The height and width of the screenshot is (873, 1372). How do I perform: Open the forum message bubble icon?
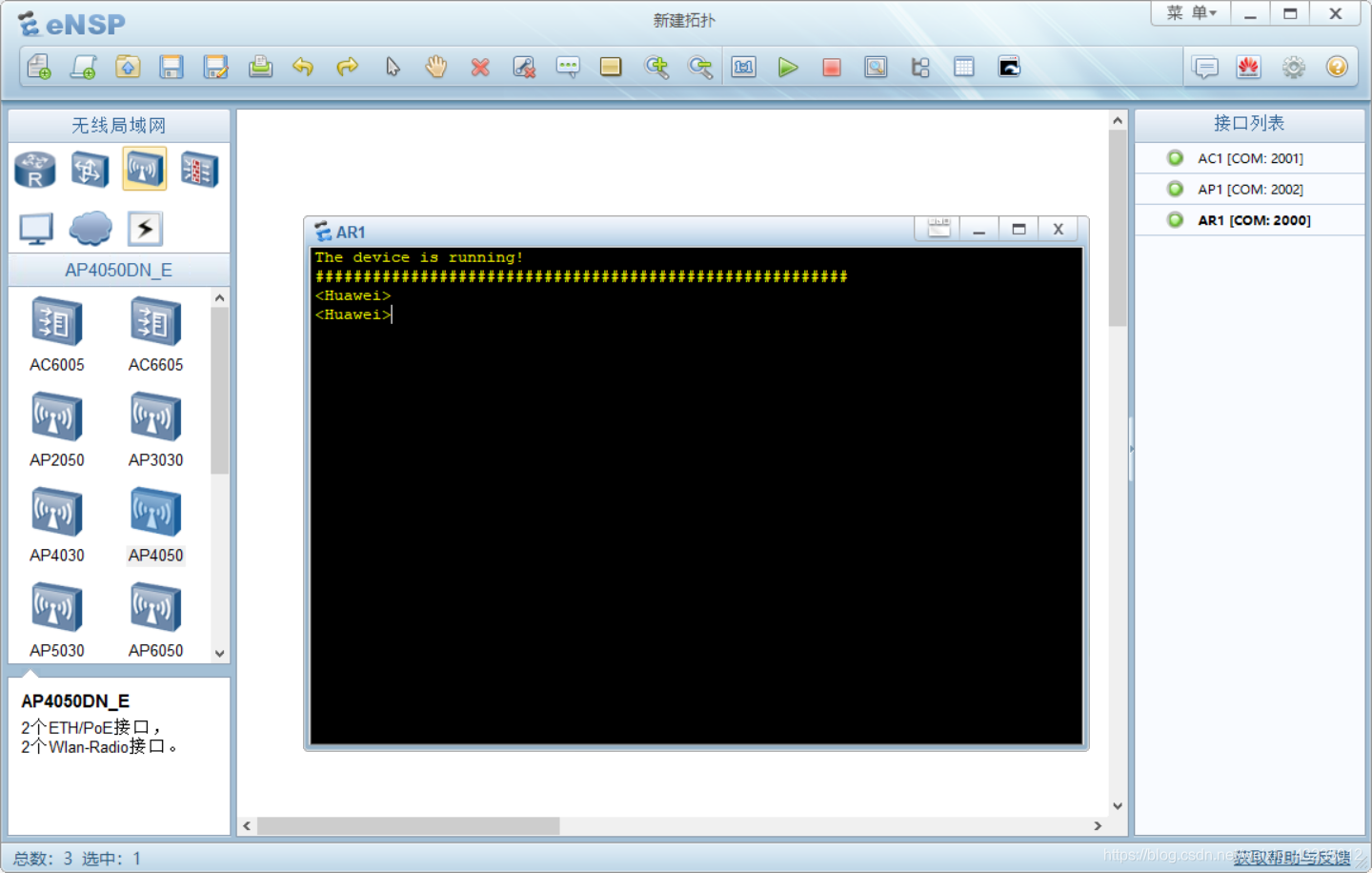pos(1205,67)
